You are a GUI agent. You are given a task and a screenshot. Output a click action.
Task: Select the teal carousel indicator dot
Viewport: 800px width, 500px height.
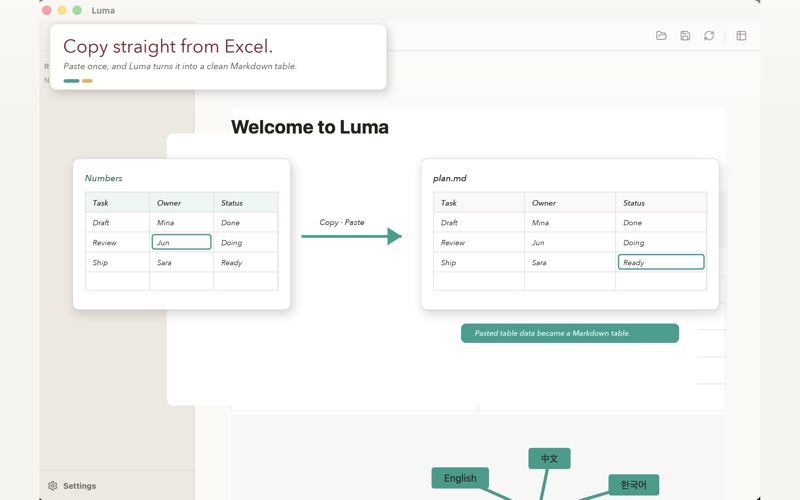point(71,81)
